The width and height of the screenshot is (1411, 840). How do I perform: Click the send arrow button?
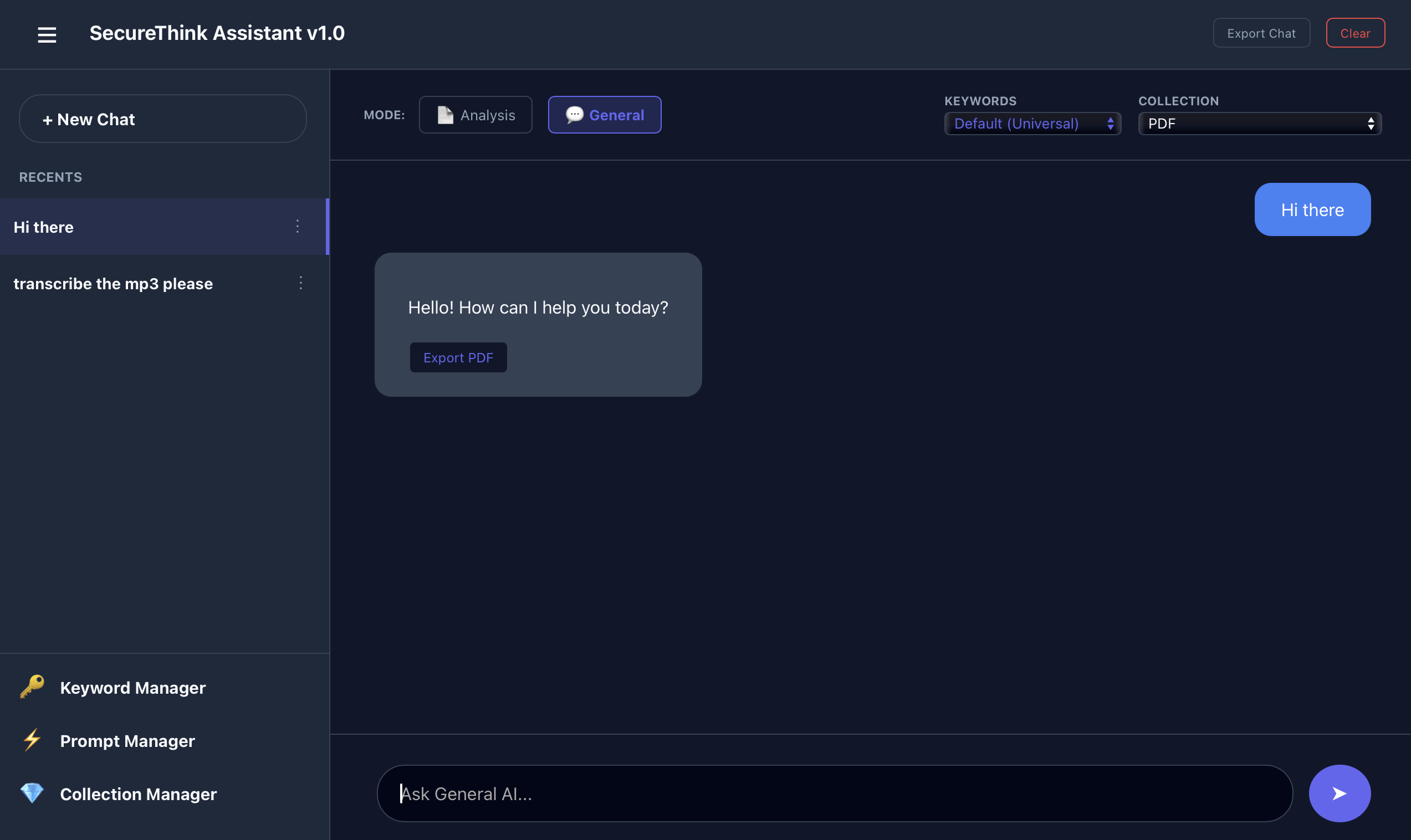(1339, 793)
